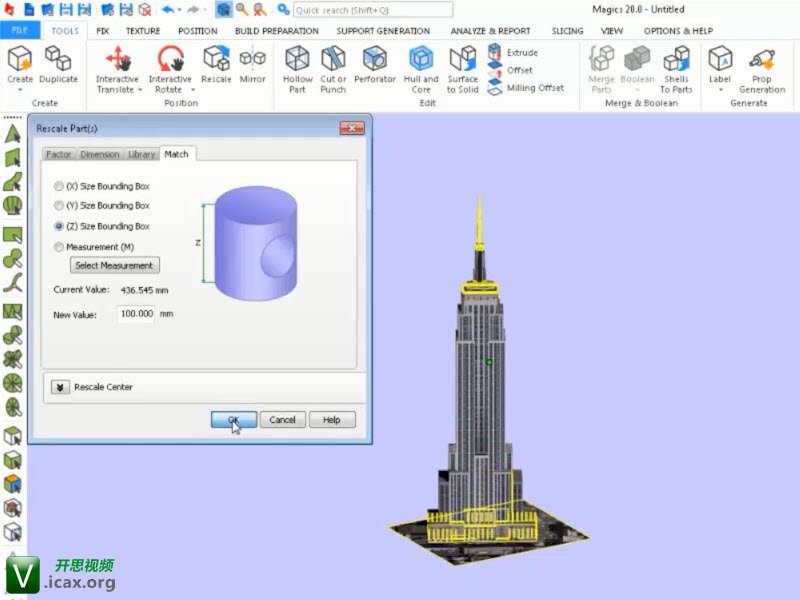The image size is (800, 600).
Task: Click the Merge Parts icon
Action: 602,58
